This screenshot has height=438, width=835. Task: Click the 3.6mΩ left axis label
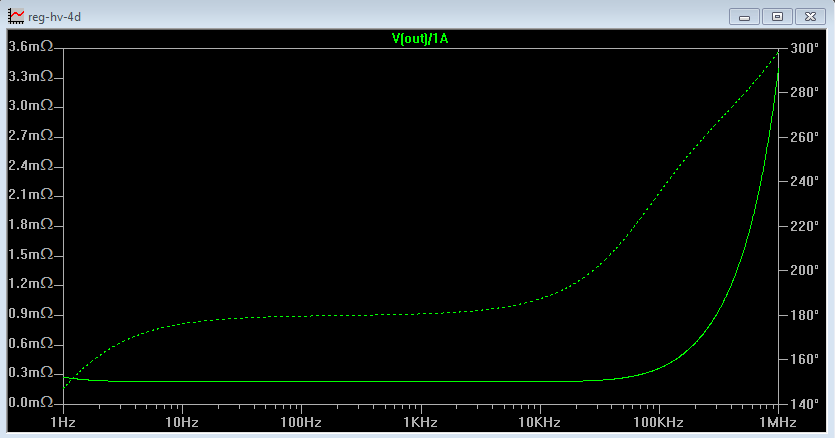click(31, 46)
